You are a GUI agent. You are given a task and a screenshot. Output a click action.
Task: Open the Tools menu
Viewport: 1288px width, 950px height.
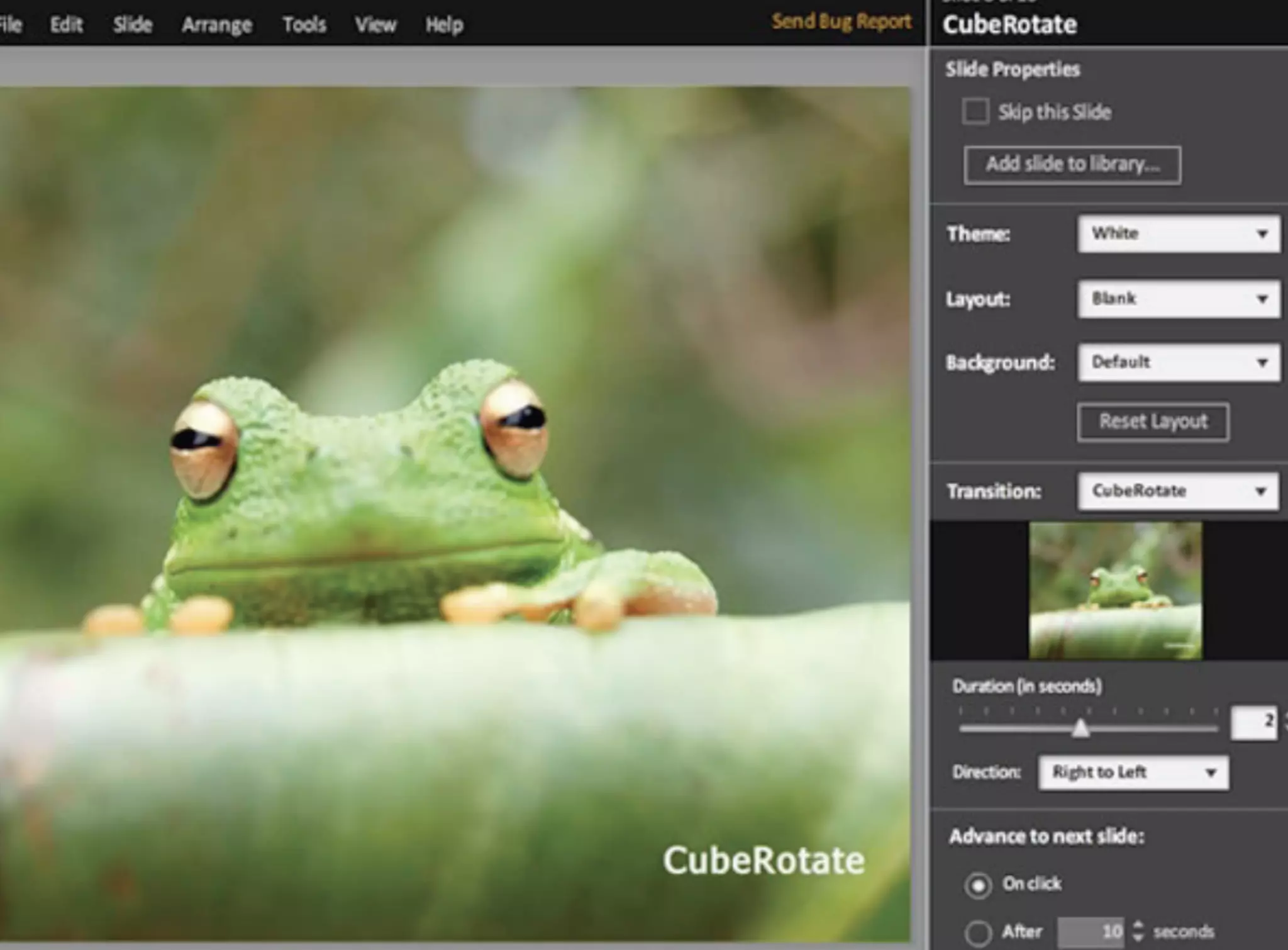304,25
